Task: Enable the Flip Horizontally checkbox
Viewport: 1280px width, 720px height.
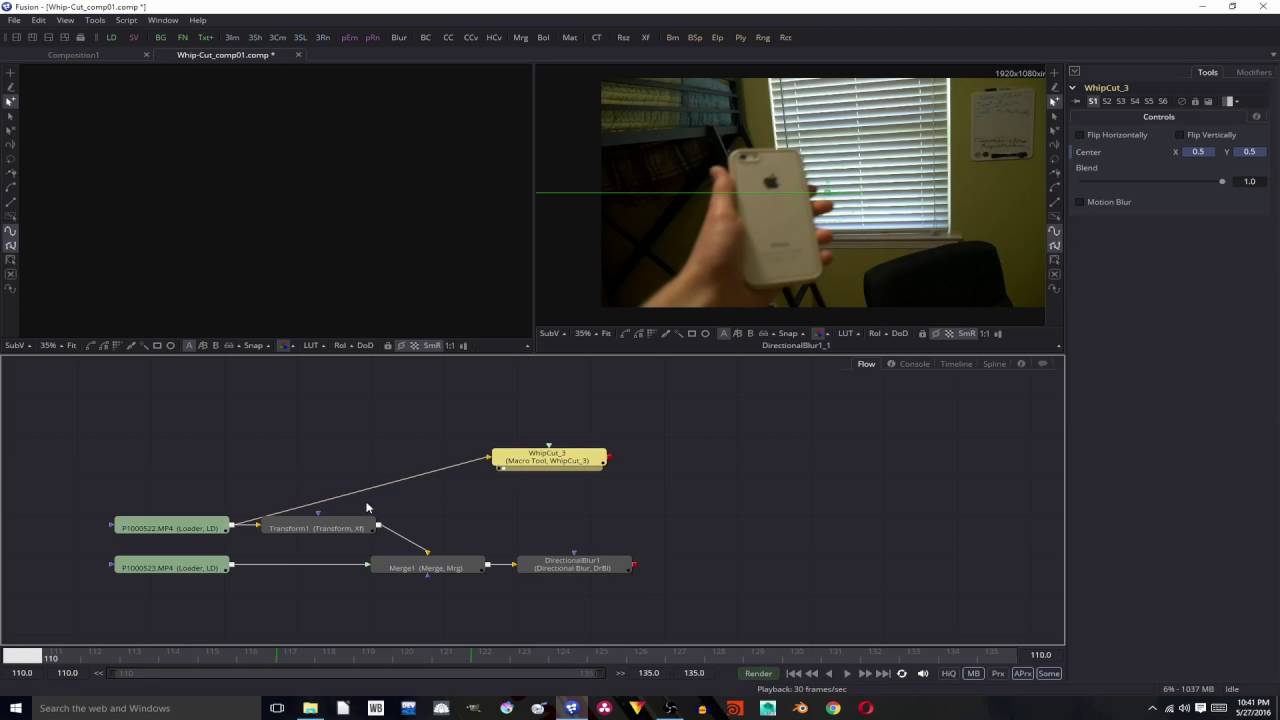Action: coord(1079,135)
